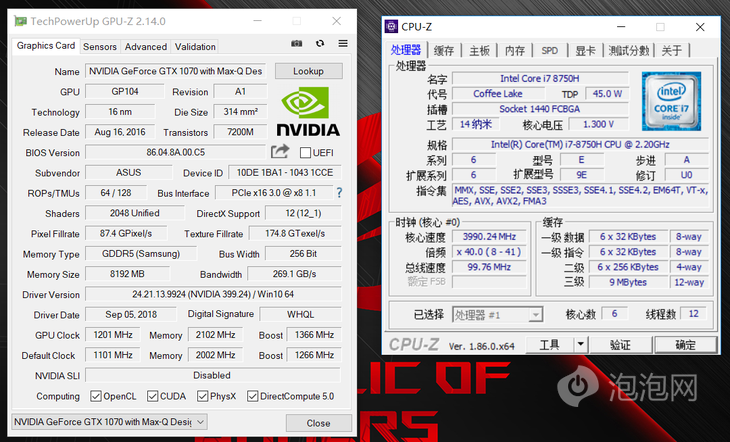
Task: Click the GPU-Z screenshot camera icon
Action: pyautogui.click(x=297, y=43)
